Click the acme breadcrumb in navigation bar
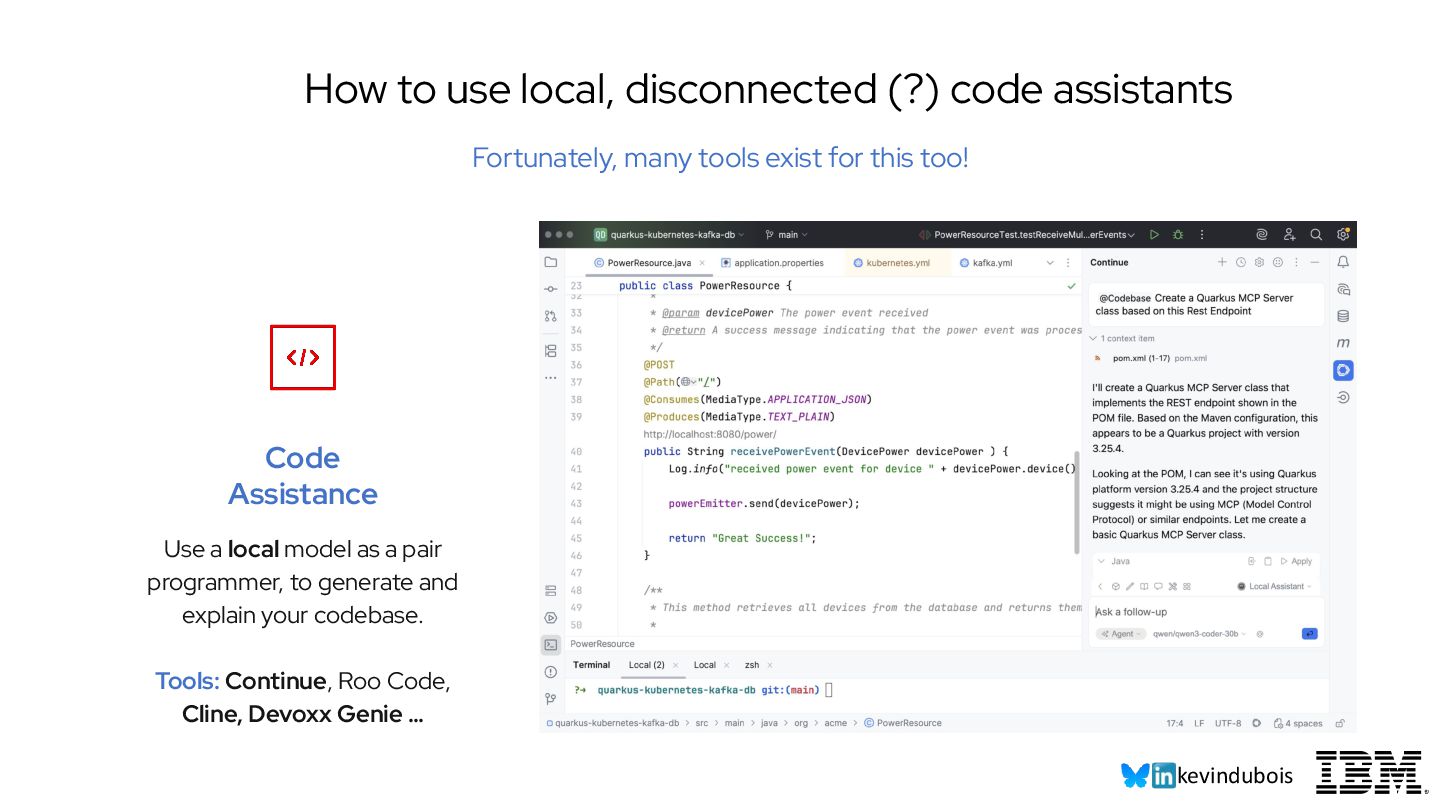Image resolution: width=1440 pixels, height=810 pixels. (x=835, y=723)
